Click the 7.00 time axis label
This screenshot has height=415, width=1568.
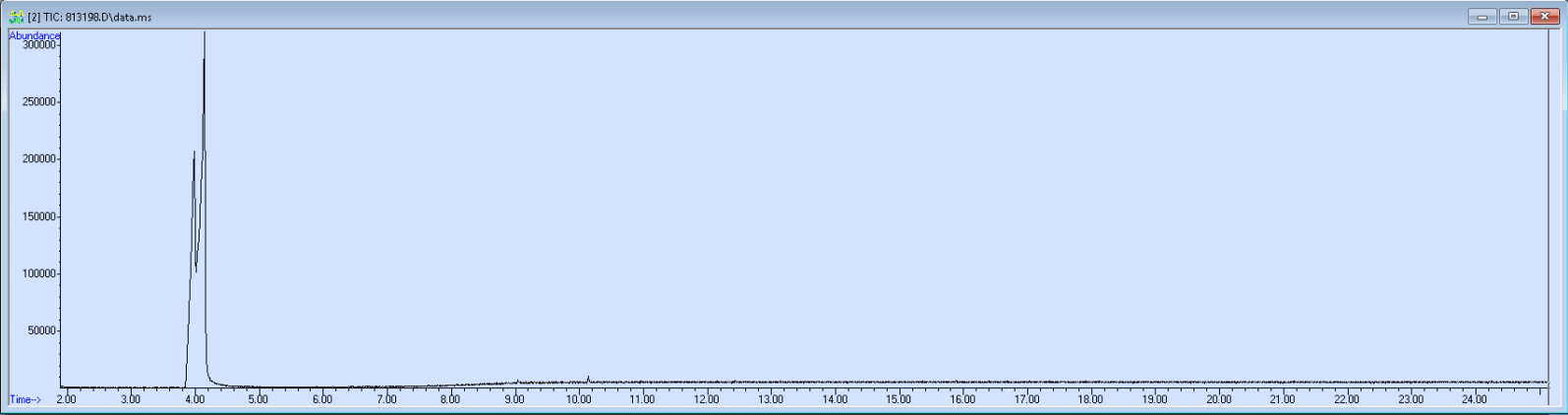tap(386, 399)
